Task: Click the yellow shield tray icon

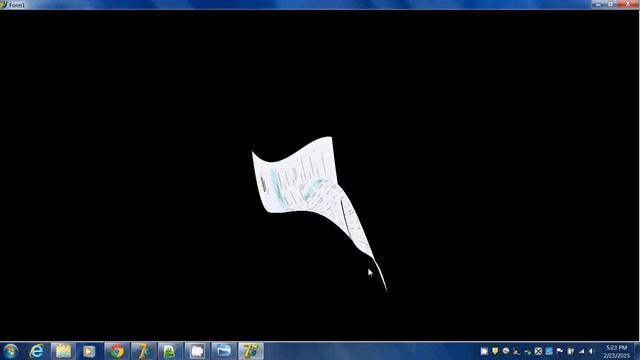Action: point(495,351)
